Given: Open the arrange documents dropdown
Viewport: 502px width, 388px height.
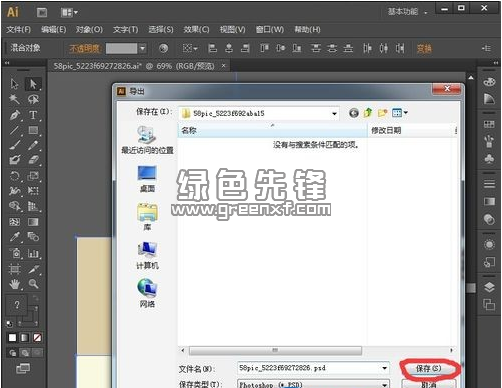Looking at the screenshot, I should click(69, 13).
